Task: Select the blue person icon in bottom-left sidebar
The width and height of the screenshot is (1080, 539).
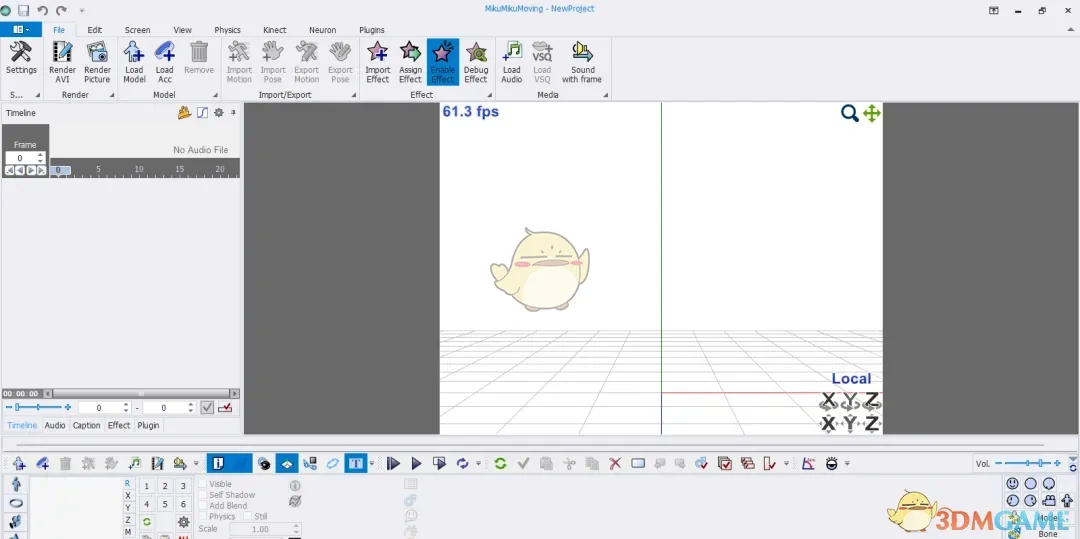Action: click(x=16, y=485)
